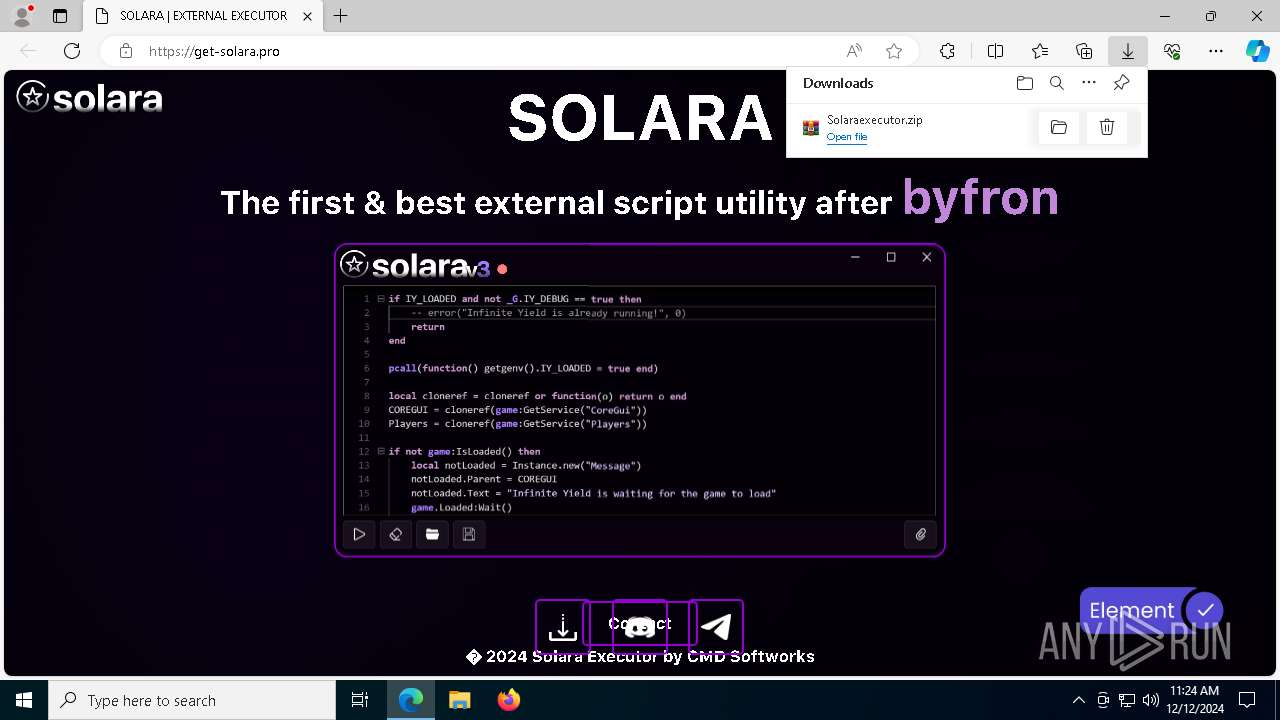
Task: Open volume control in system tray
Action: (1151, 700)
